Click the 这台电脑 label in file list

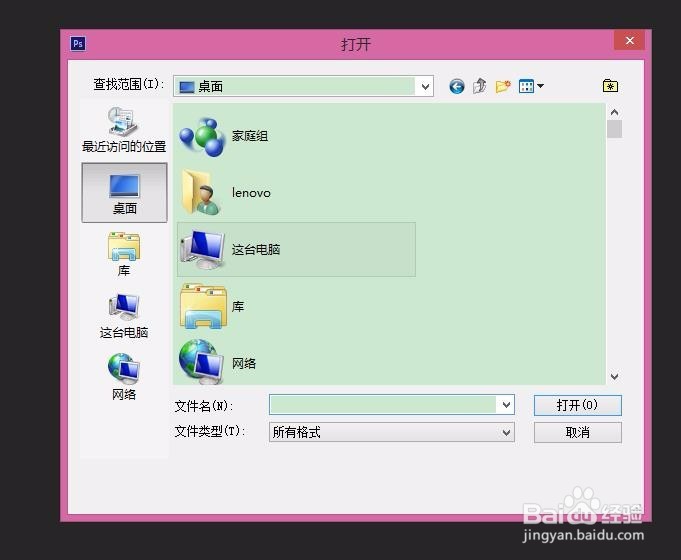point(256,249)
